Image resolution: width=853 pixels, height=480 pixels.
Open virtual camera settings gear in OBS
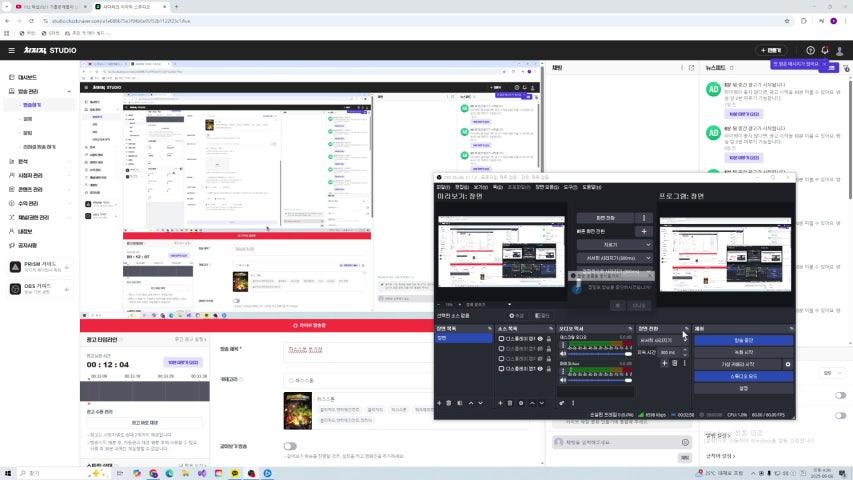(788, 364)
